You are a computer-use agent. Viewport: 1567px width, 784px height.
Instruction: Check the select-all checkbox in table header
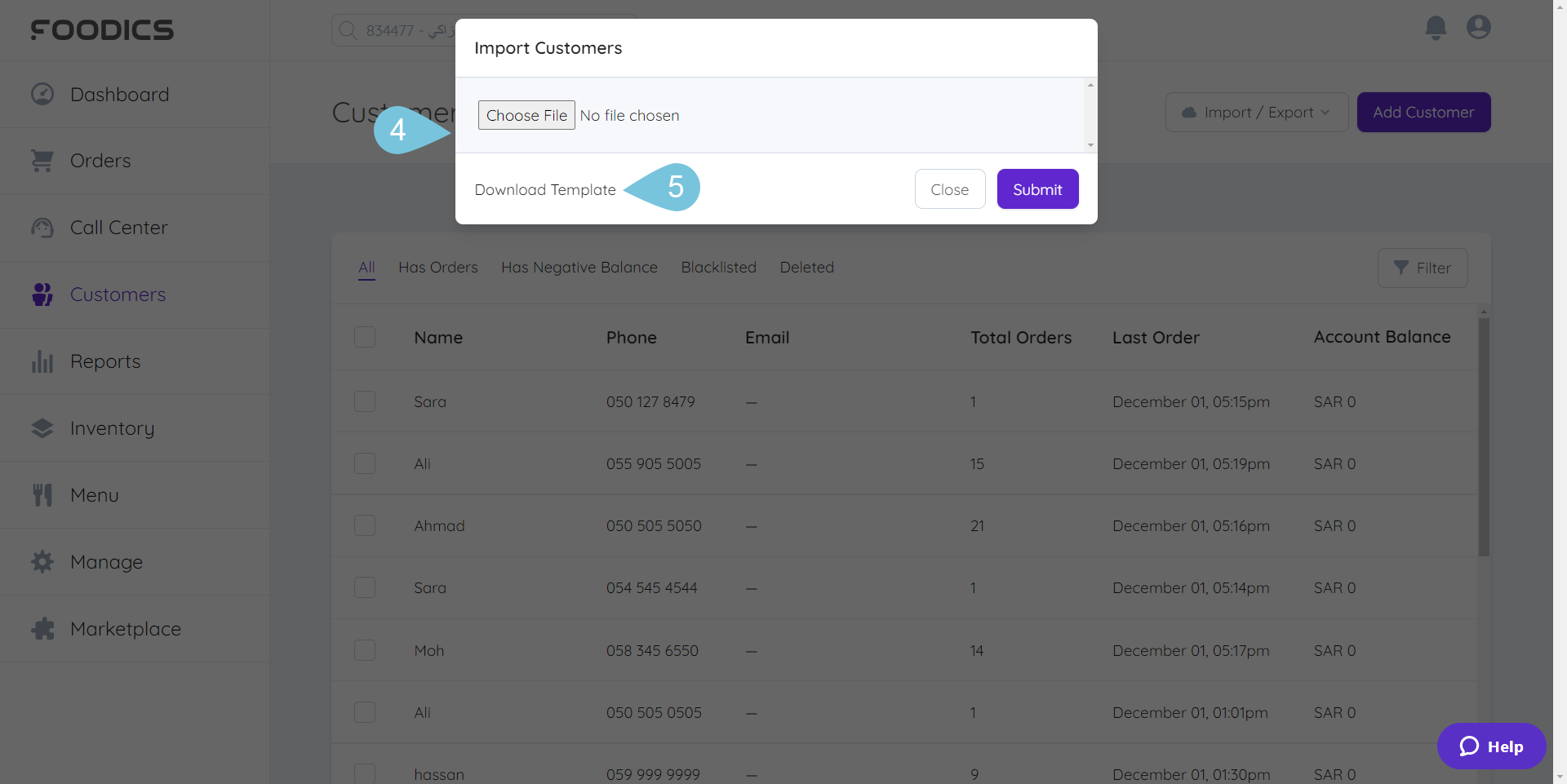[x=365, y=337]
